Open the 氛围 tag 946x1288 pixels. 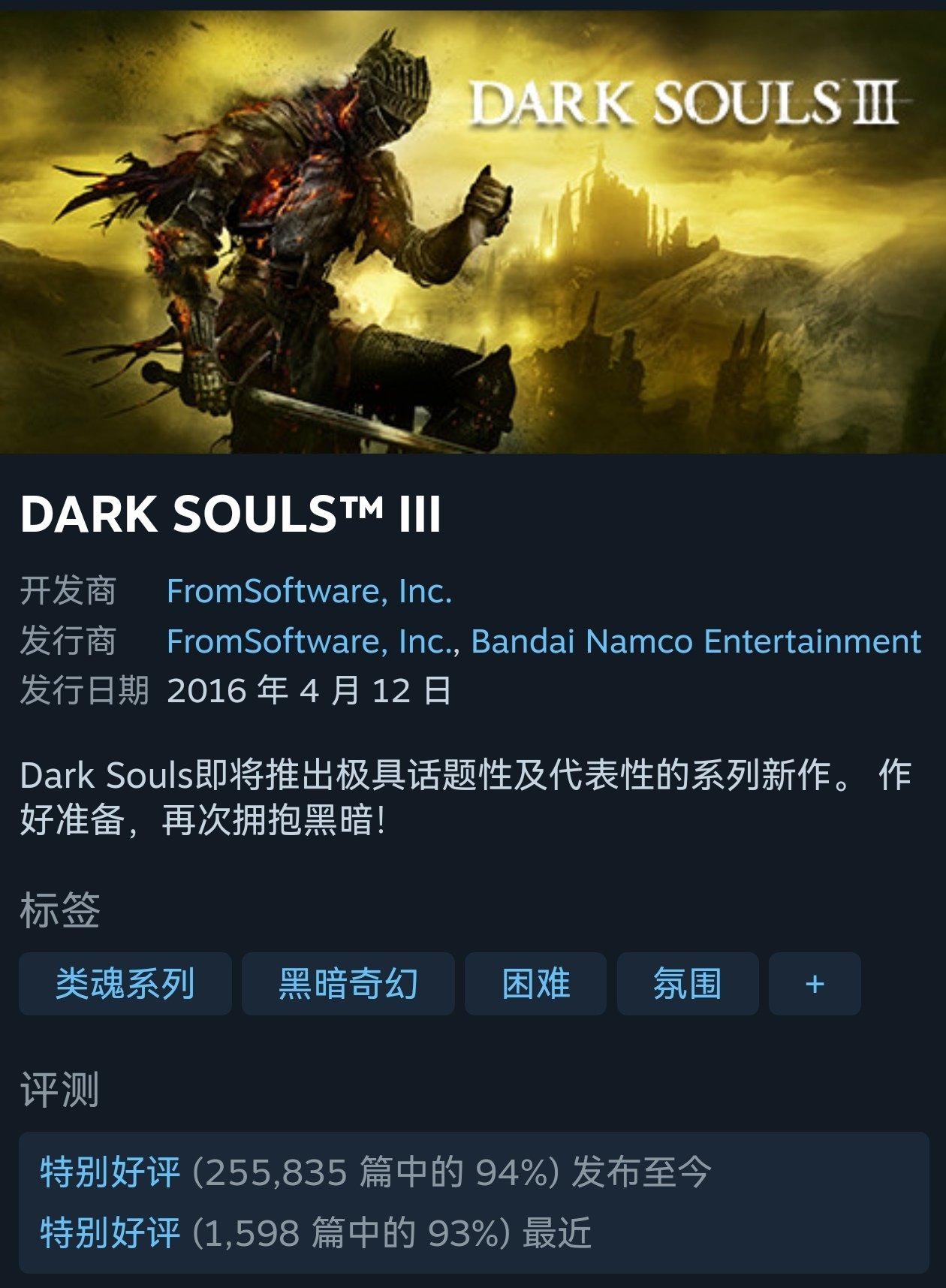tap(688, 983)
